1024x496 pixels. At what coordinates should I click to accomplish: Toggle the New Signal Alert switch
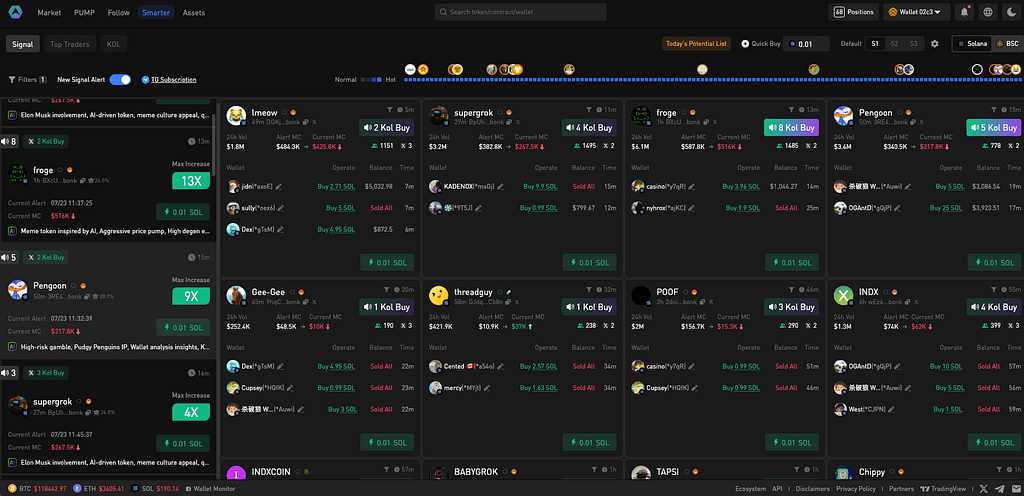[x=120, y=80]
